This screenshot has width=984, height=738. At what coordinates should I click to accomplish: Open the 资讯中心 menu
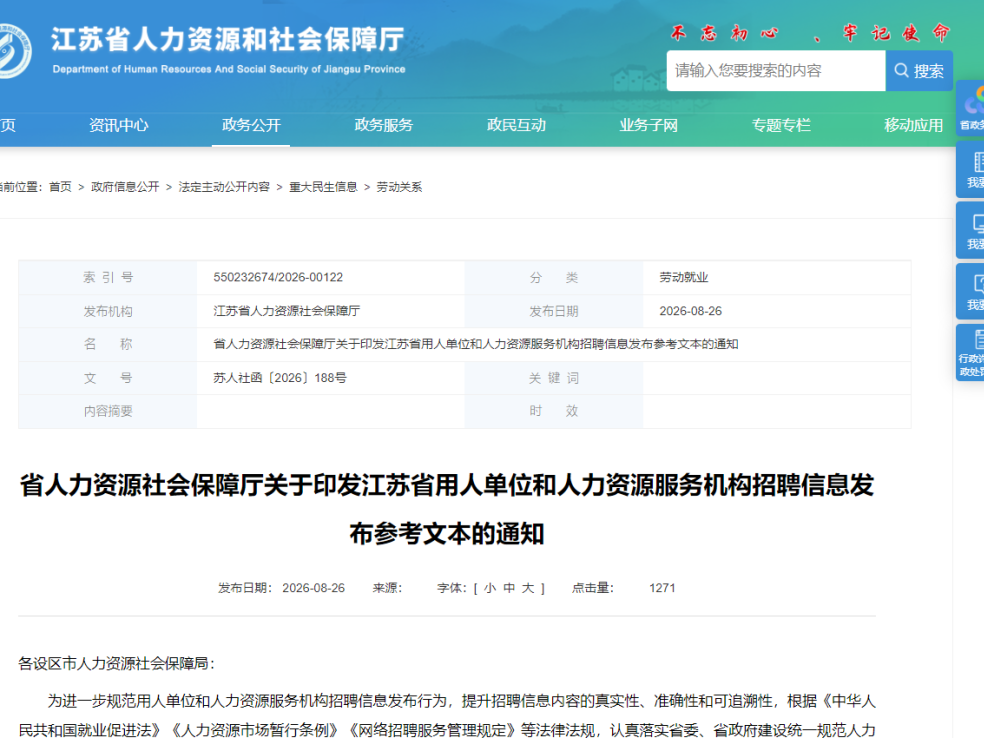[x=119, y=125]
